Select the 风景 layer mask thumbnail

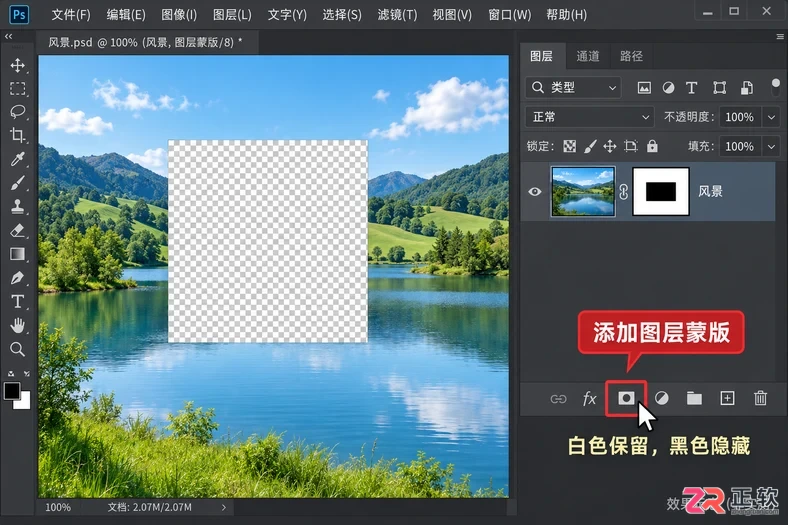[660, 192]
